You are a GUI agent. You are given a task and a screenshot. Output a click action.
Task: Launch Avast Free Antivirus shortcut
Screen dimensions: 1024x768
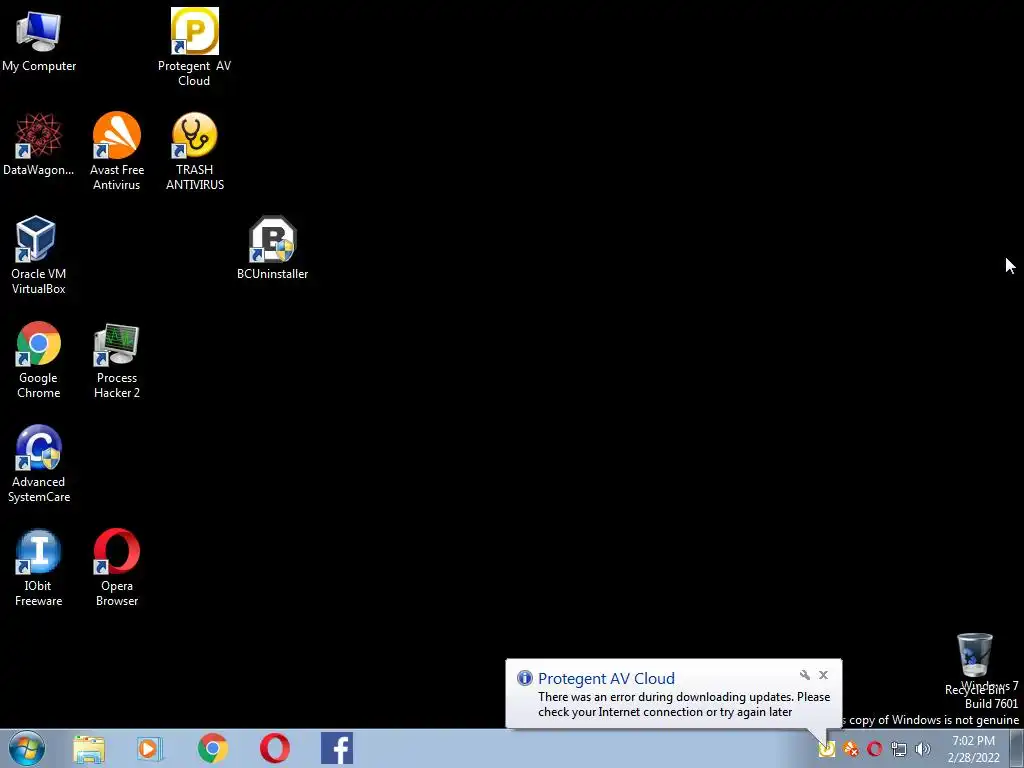coord(117,152)
